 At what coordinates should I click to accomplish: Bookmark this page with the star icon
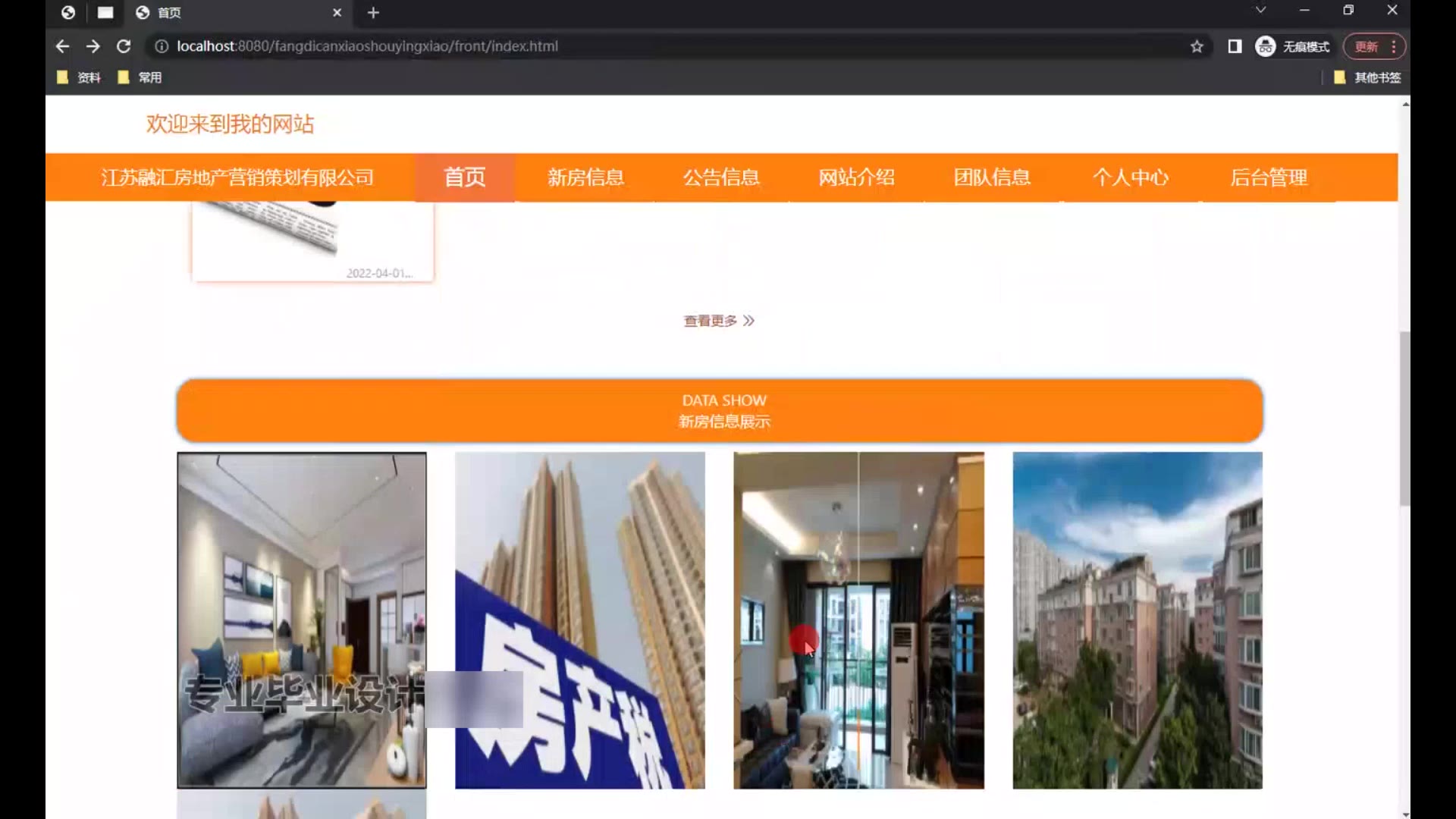[x=1197, y=46]
